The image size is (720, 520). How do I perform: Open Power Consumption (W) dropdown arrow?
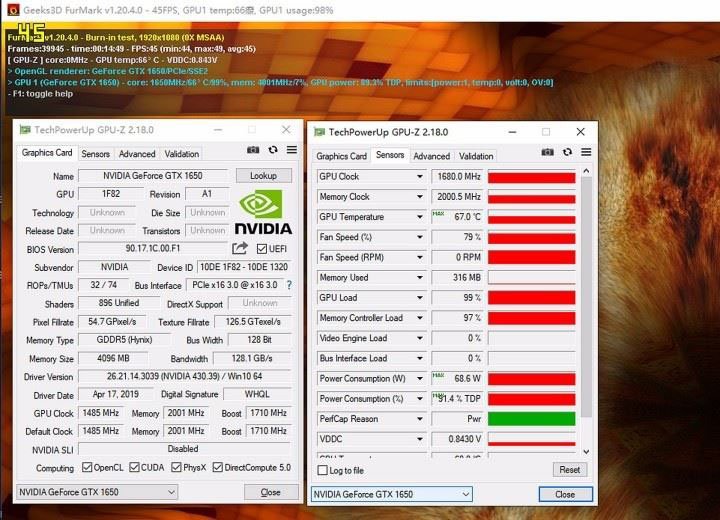[x=419, y=379]
